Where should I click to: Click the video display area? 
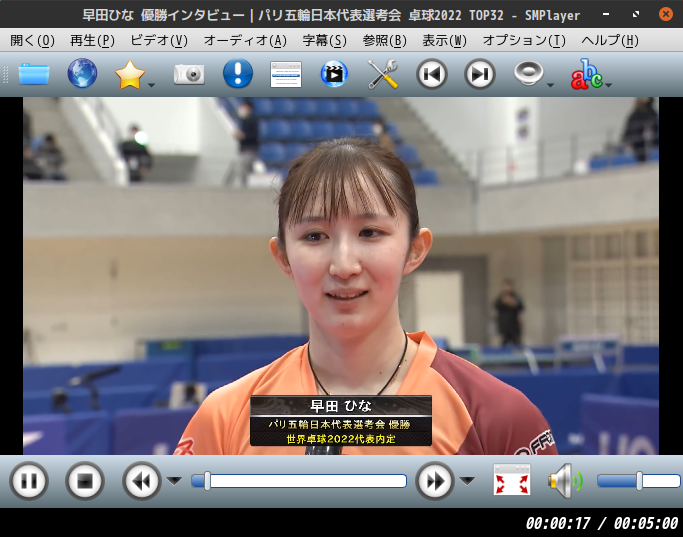[x=341, y=276]
